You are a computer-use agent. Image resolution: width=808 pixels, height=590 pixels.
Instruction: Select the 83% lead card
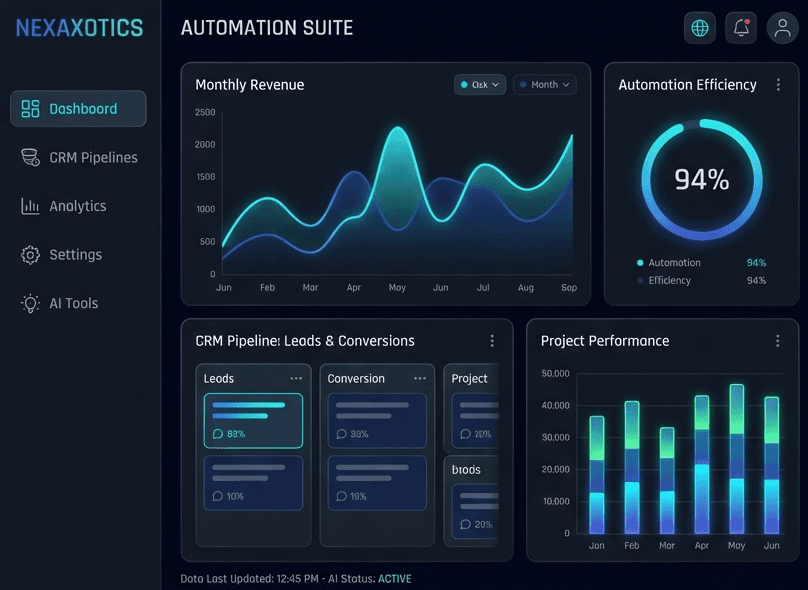tap(253, 420)
